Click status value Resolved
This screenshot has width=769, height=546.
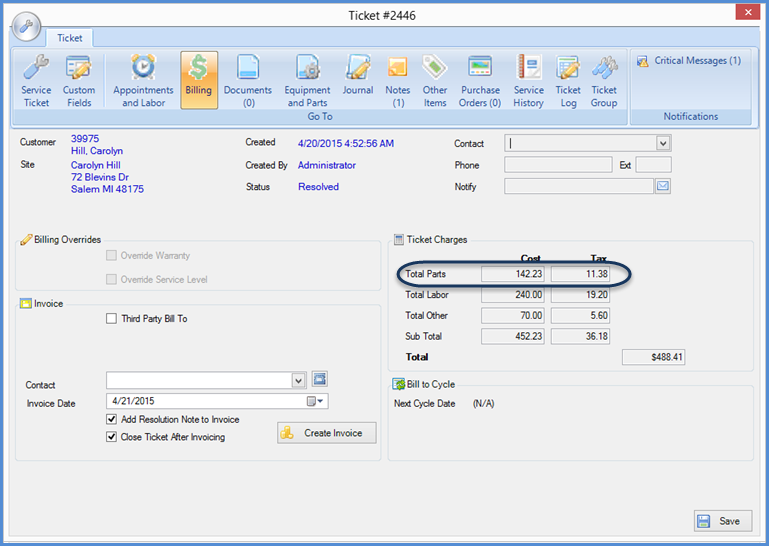318,186
